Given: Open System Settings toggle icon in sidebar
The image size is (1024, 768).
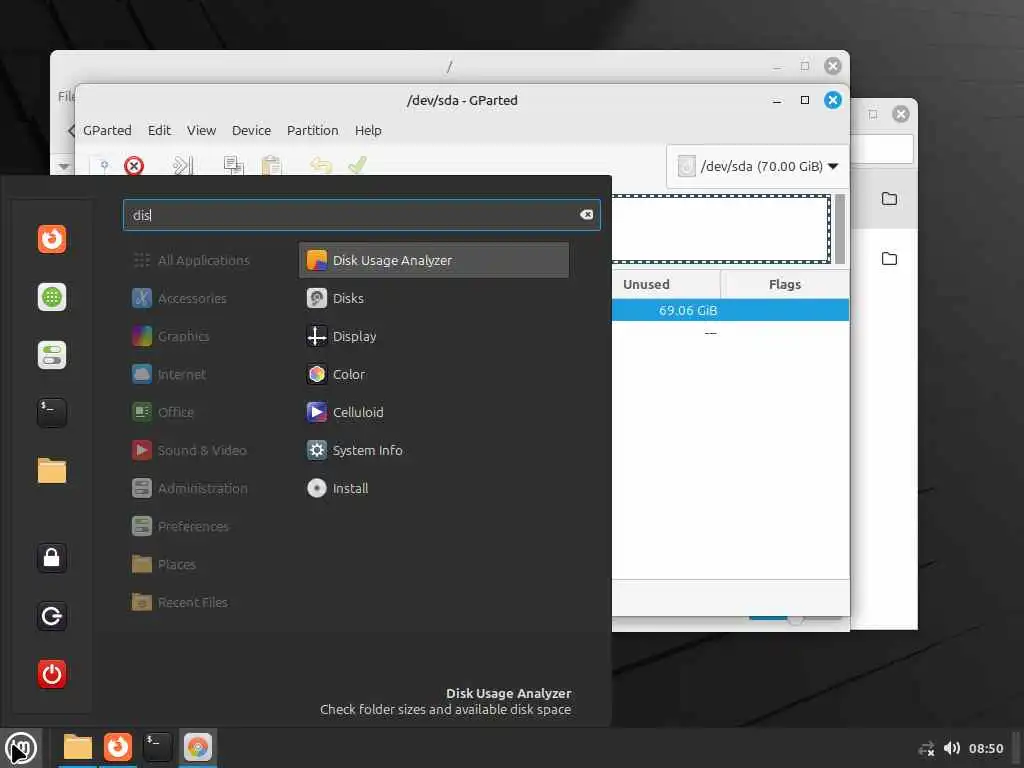Looking at the screenshot, I should click(52, 355).
